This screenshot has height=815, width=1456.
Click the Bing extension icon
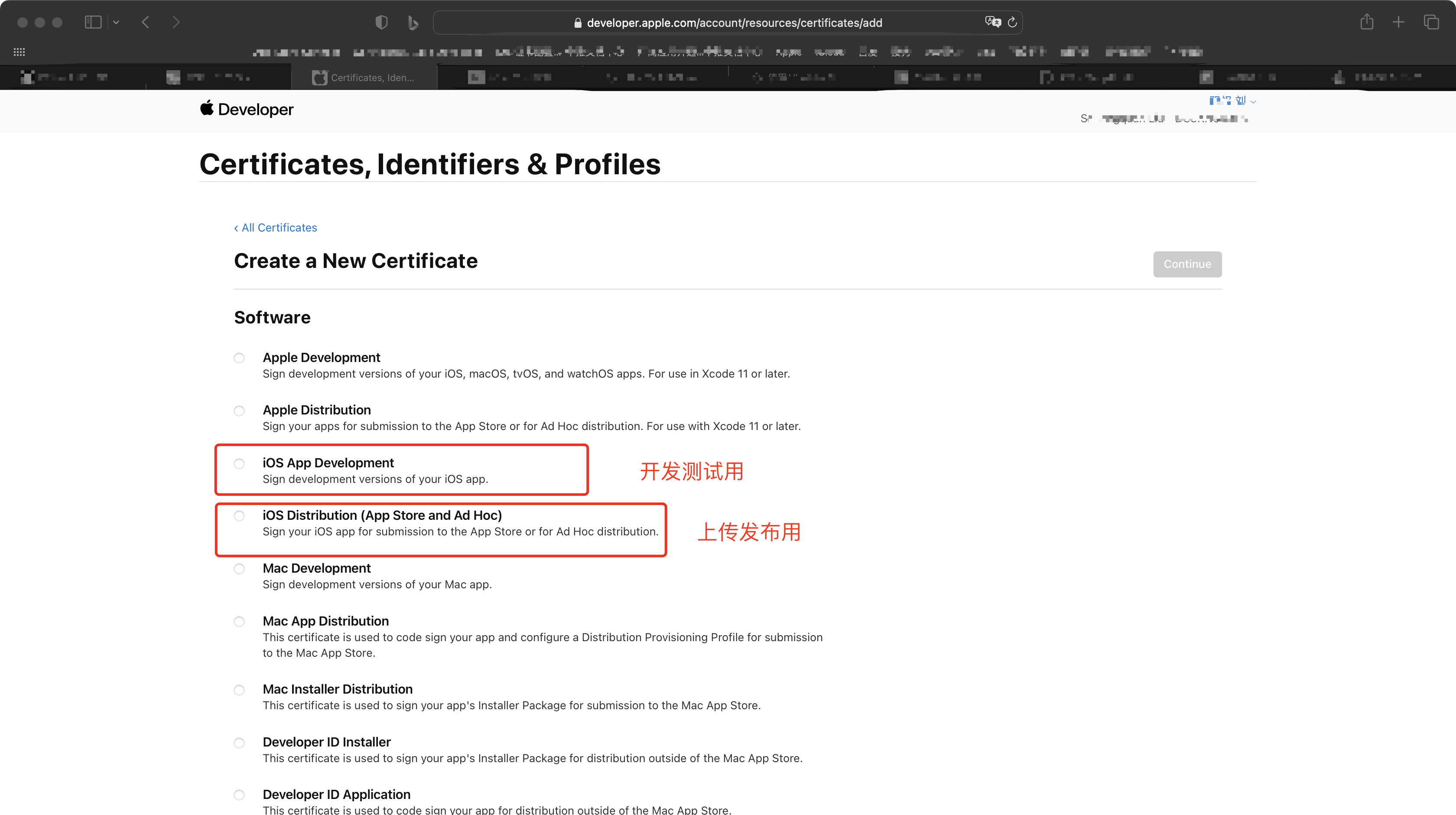(x=413, y=23)
